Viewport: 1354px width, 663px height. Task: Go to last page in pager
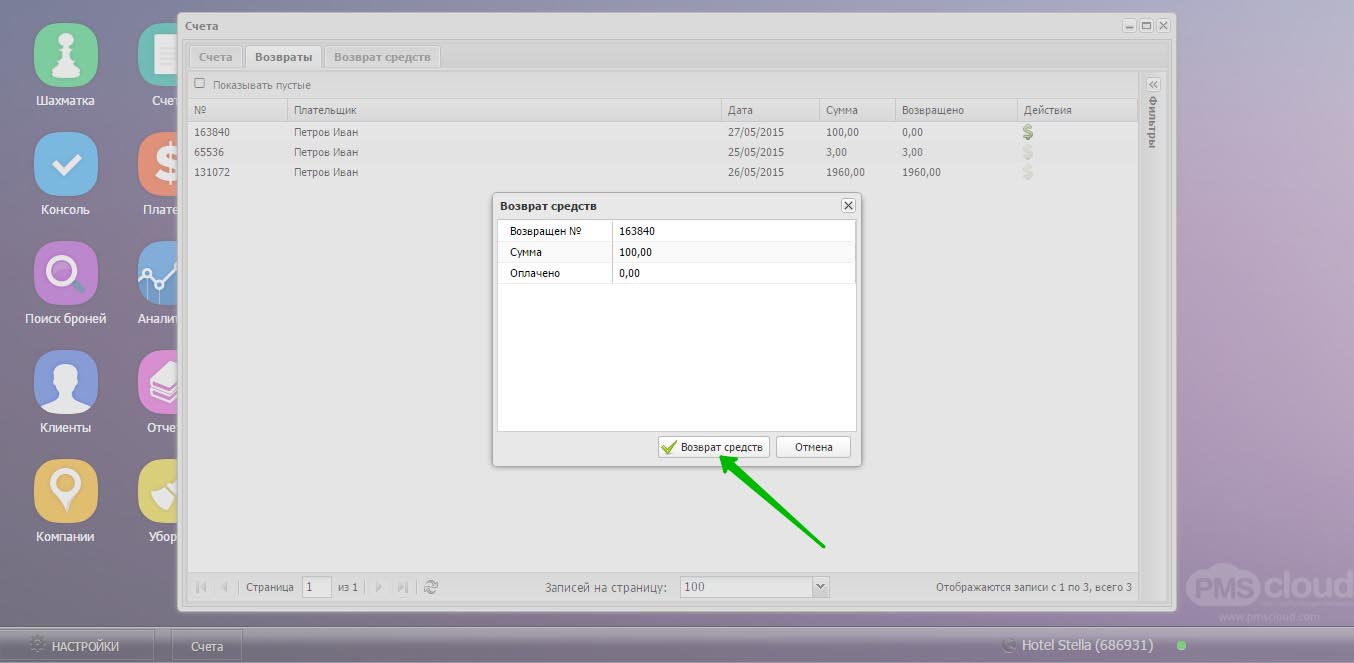click(x=403, y=587)
